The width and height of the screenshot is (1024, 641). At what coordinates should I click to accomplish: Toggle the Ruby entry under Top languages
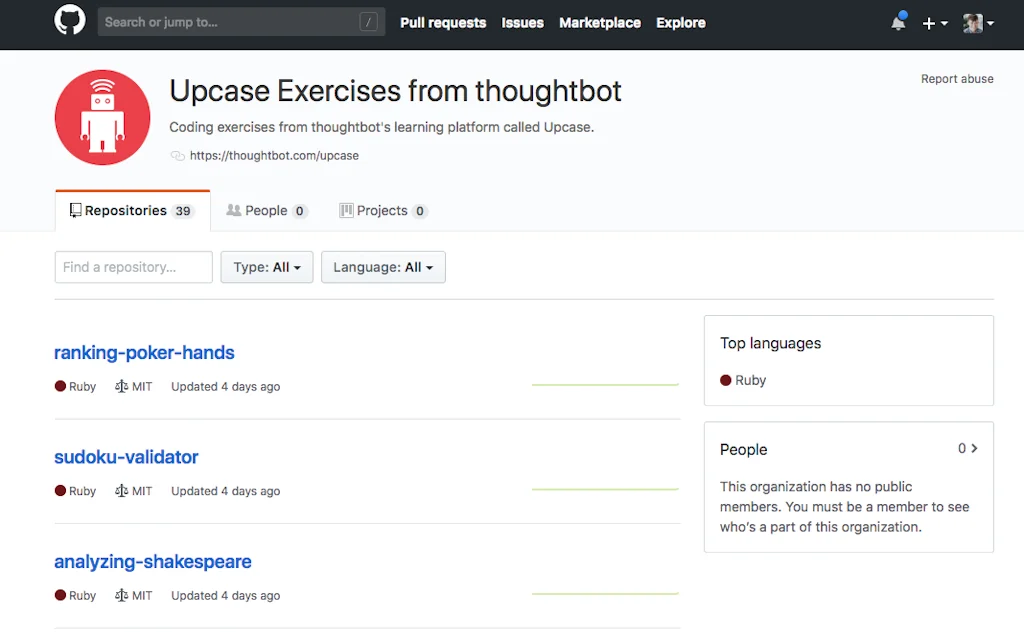(x=745, y=380)
